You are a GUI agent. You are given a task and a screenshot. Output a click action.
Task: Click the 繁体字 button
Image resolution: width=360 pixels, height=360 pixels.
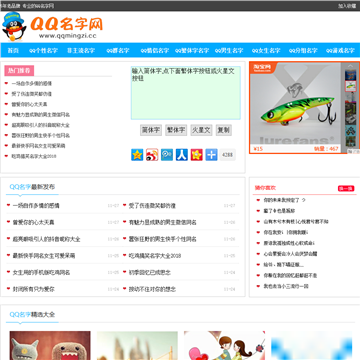pos(176,130)
